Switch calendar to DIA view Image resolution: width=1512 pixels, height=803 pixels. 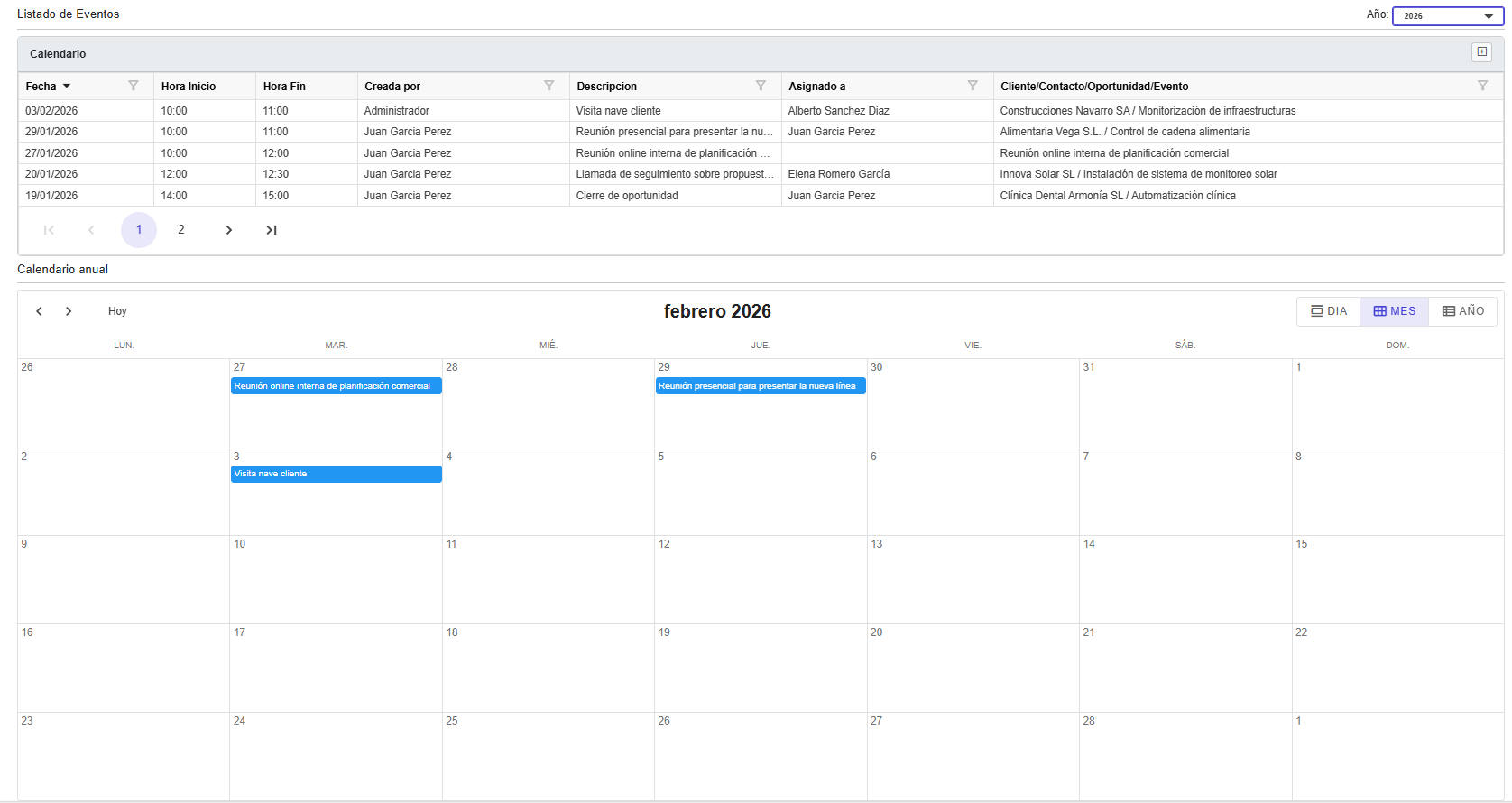coord(1328,311)
